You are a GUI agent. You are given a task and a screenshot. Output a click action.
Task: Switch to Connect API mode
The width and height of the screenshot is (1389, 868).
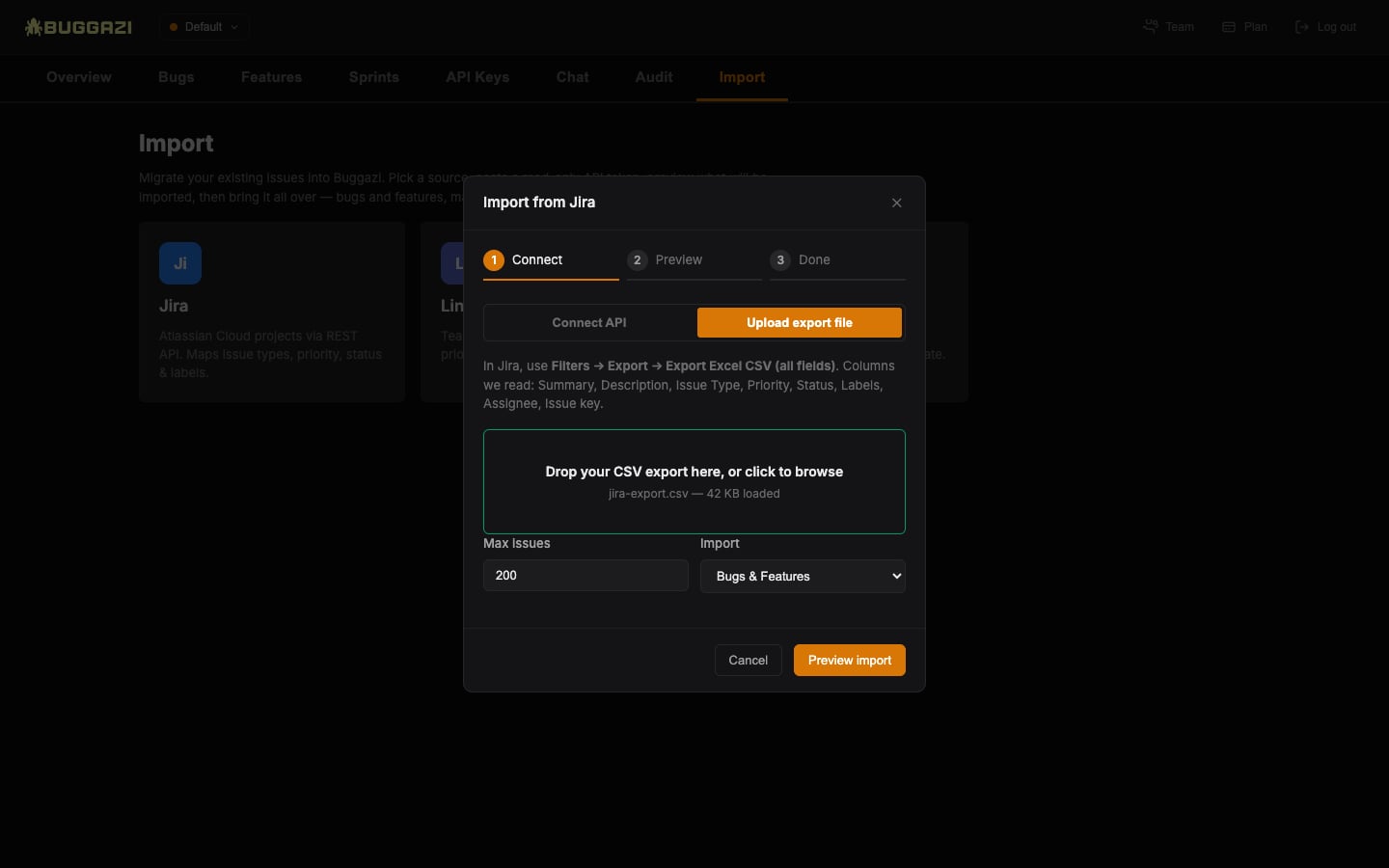pos(589,323)
